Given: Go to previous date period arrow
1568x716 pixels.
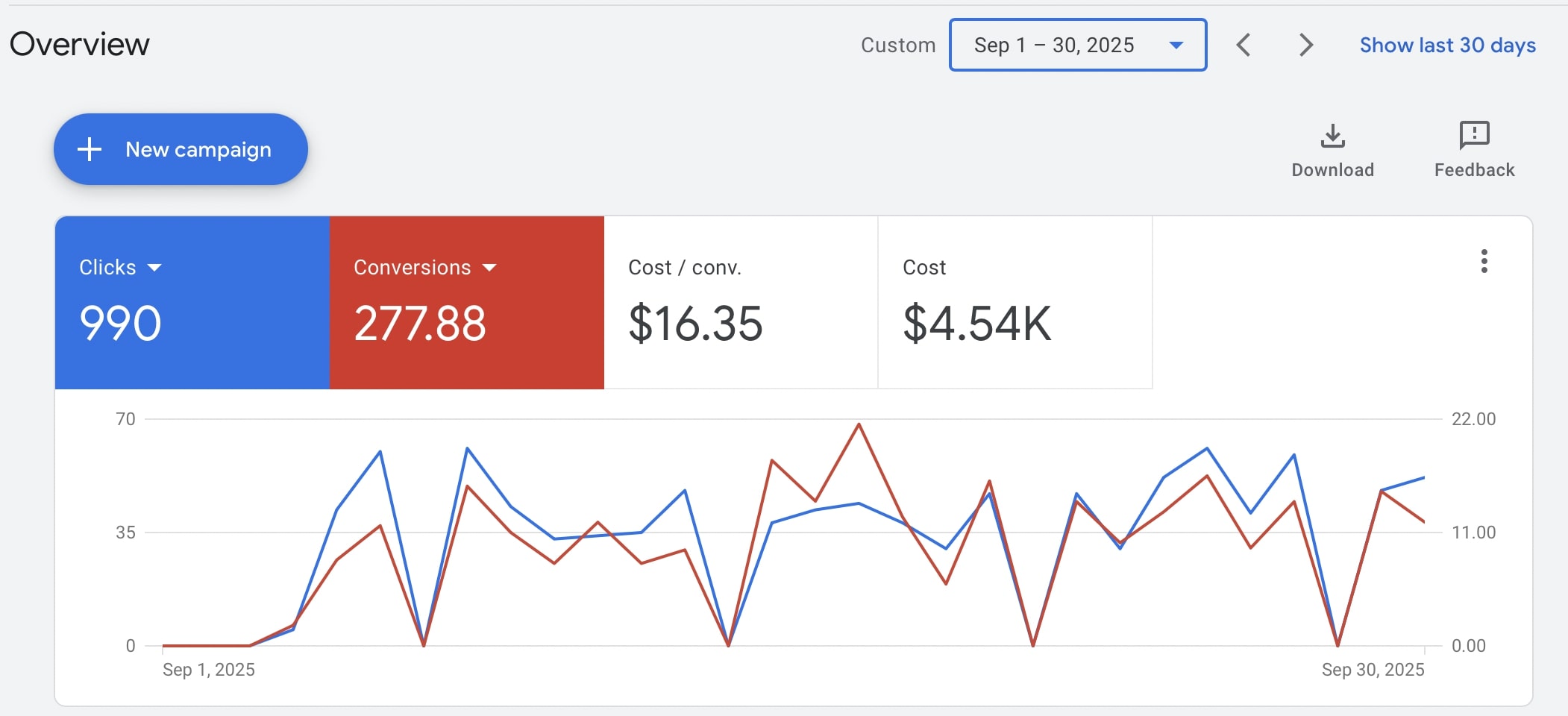Looking at the screenshot, I should tap(1244, 45).
